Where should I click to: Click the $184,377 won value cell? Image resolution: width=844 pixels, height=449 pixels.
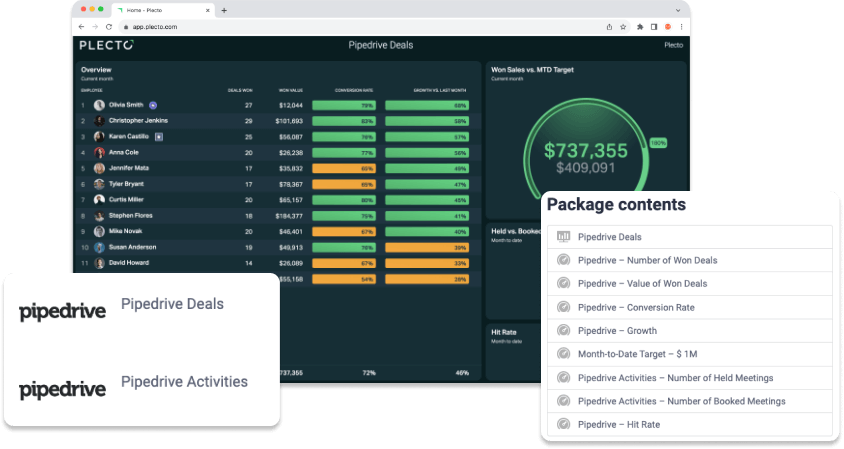(x=289, y=216)
